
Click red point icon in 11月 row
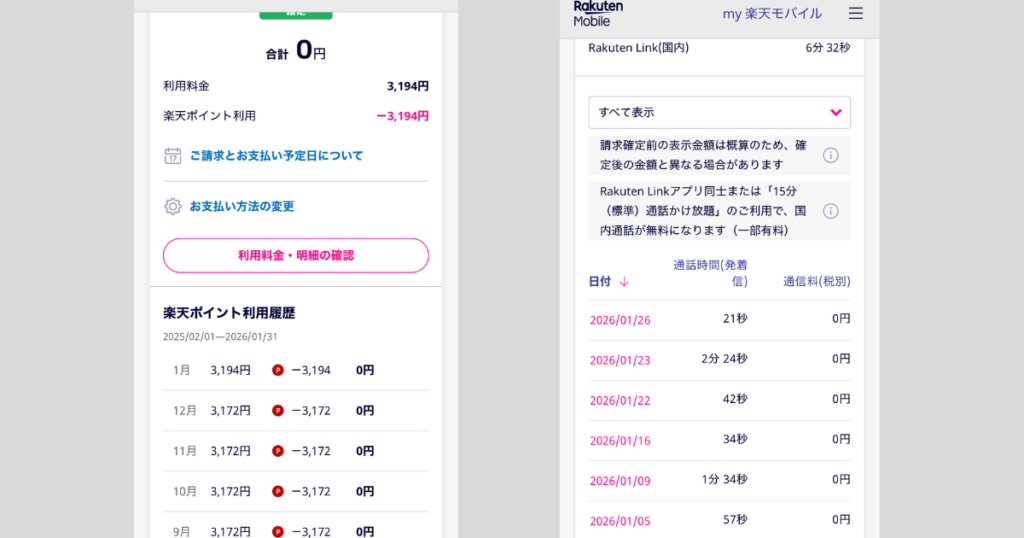tap(278, 451)
